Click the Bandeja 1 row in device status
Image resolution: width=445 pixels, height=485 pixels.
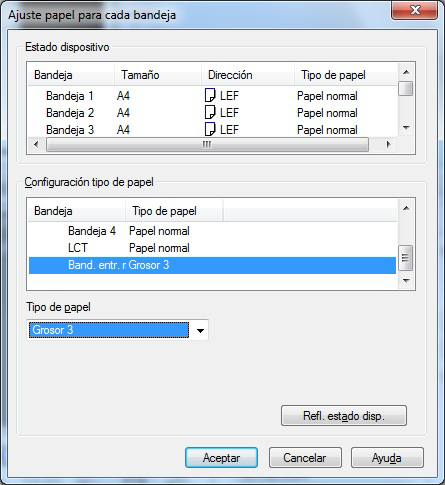[212, 96]
